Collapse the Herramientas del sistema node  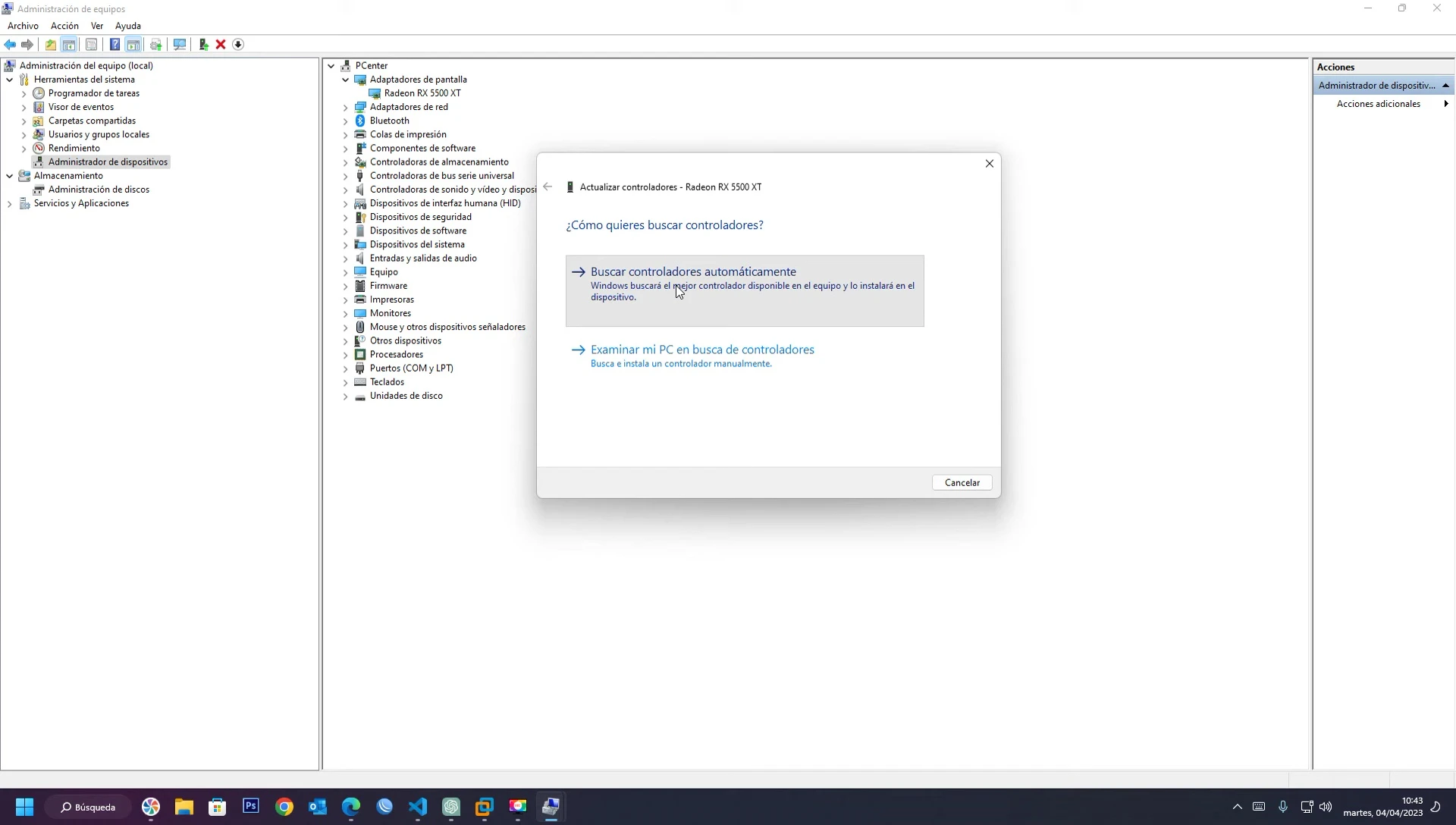[x=9, y=80]
